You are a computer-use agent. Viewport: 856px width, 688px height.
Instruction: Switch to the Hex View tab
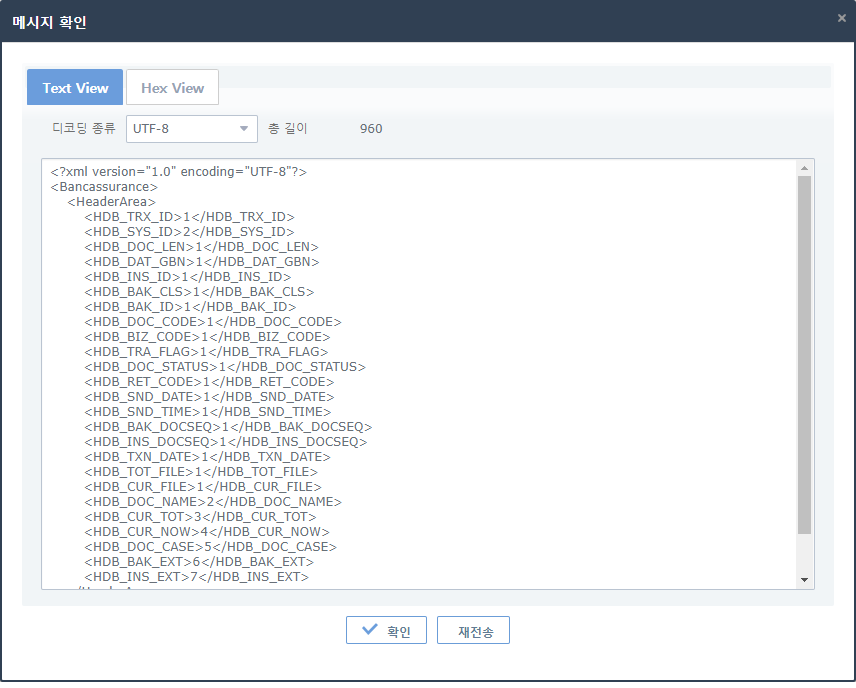[x=172, y=87]
